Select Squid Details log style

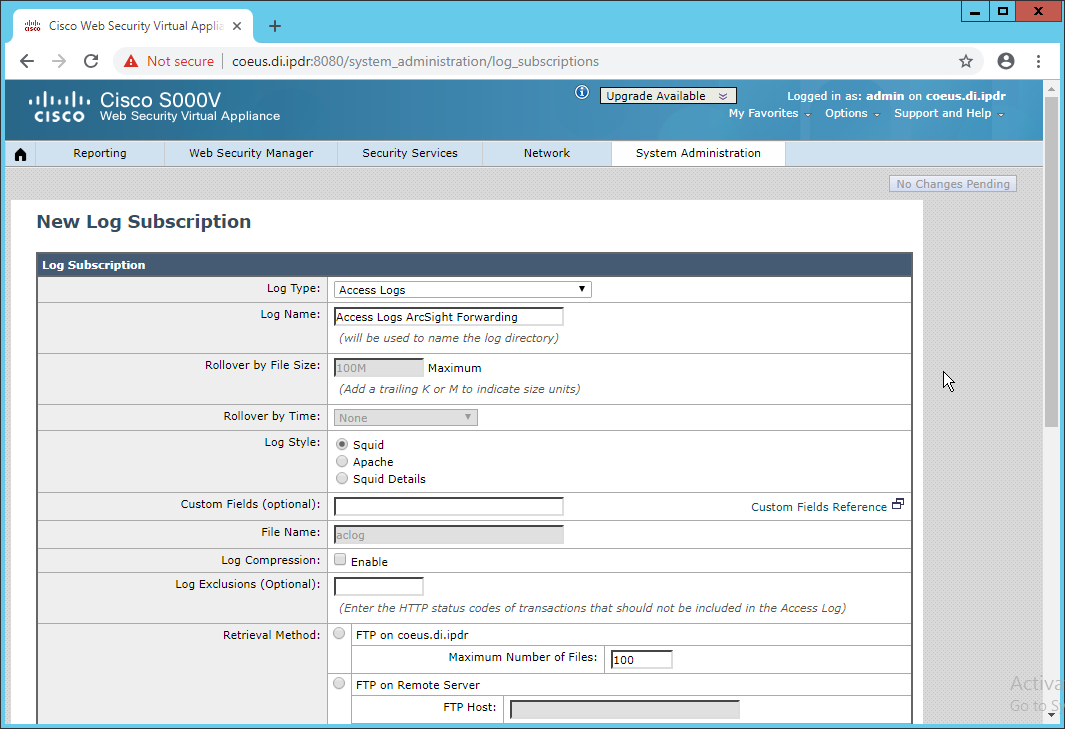click(342, 479)
